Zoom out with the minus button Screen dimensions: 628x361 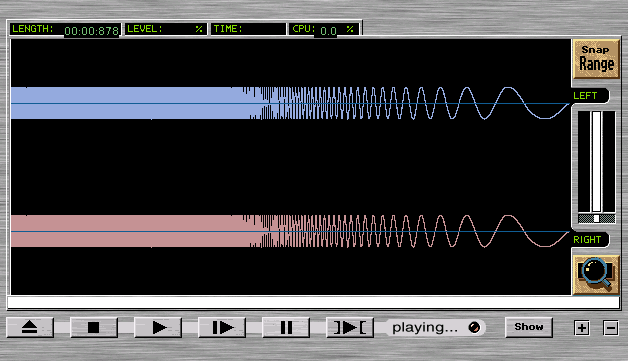click(x=611, y=328)
